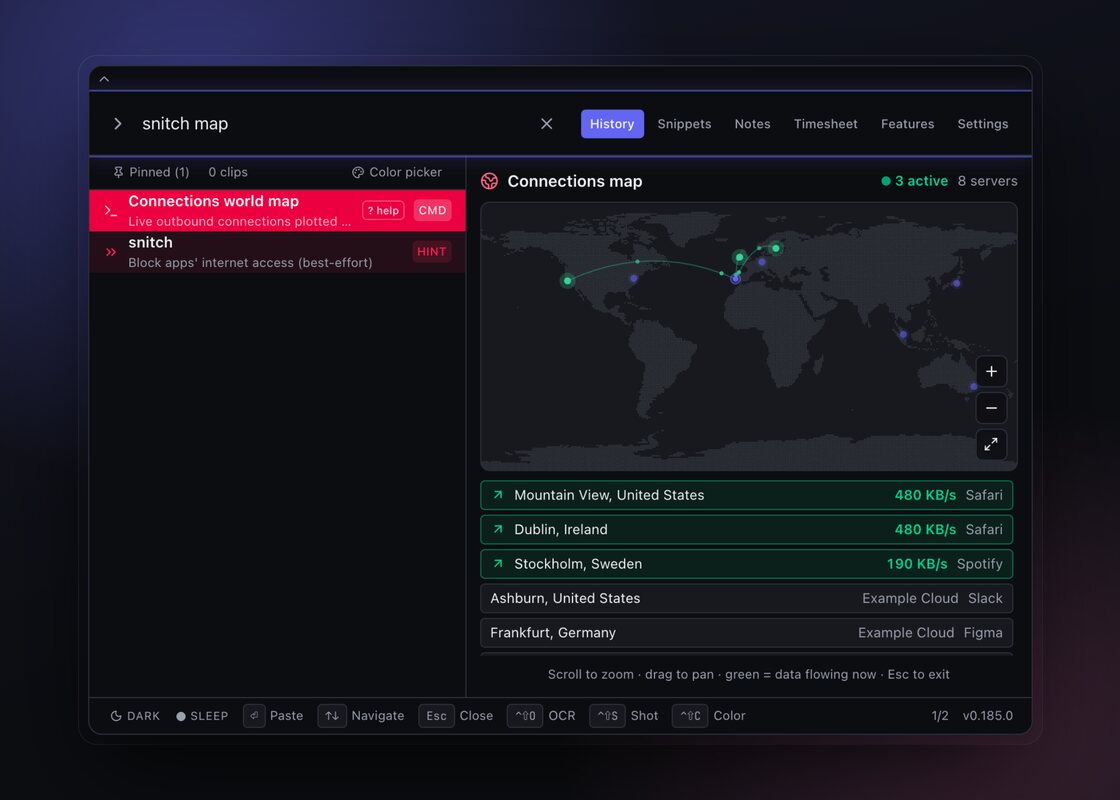Switch to the History tab
This screenshot has height=800, width=1120.
click(x=612, y=124)
